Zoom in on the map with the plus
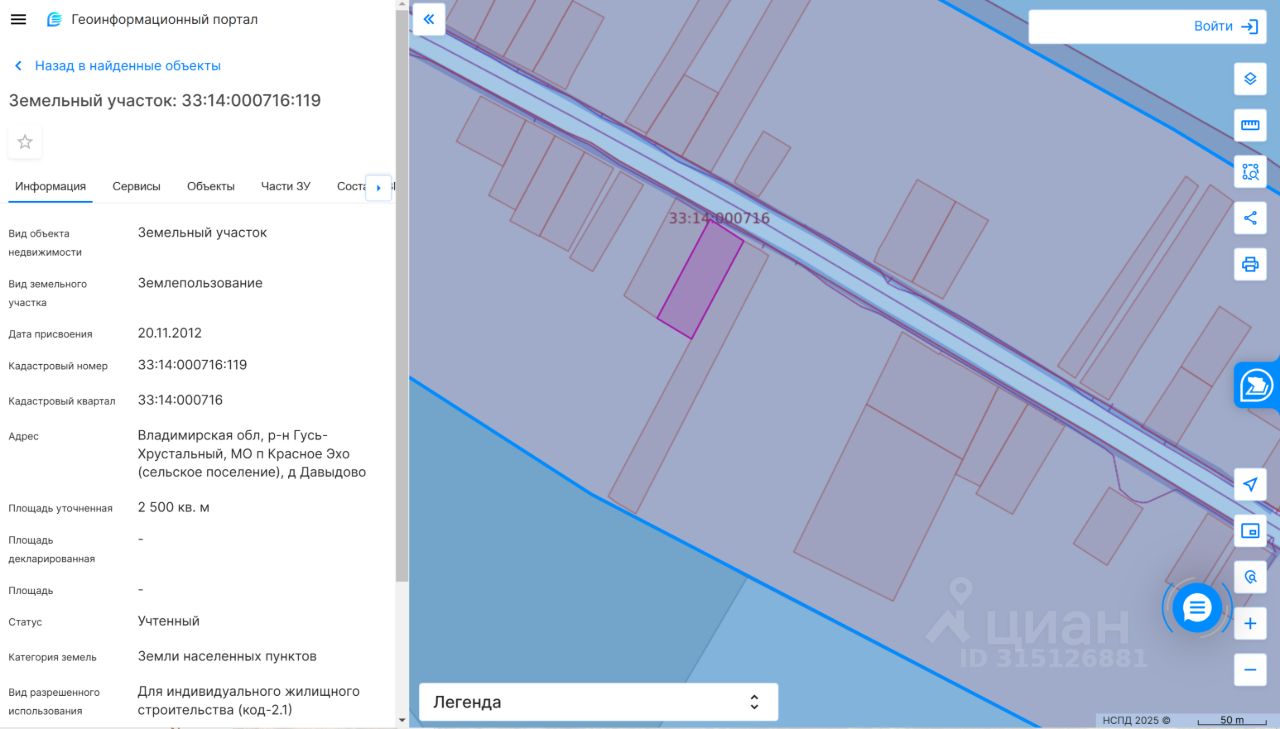 (x=1250, y=624)
